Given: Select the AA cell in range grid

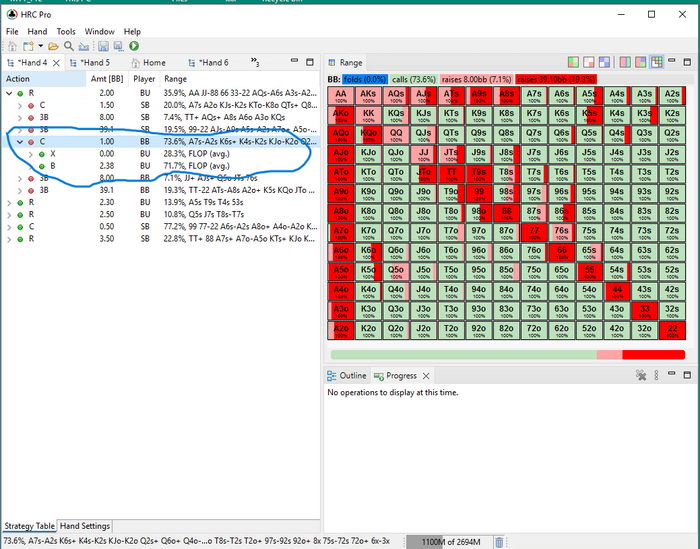Looking at the screenshot, I should [341, 95].
